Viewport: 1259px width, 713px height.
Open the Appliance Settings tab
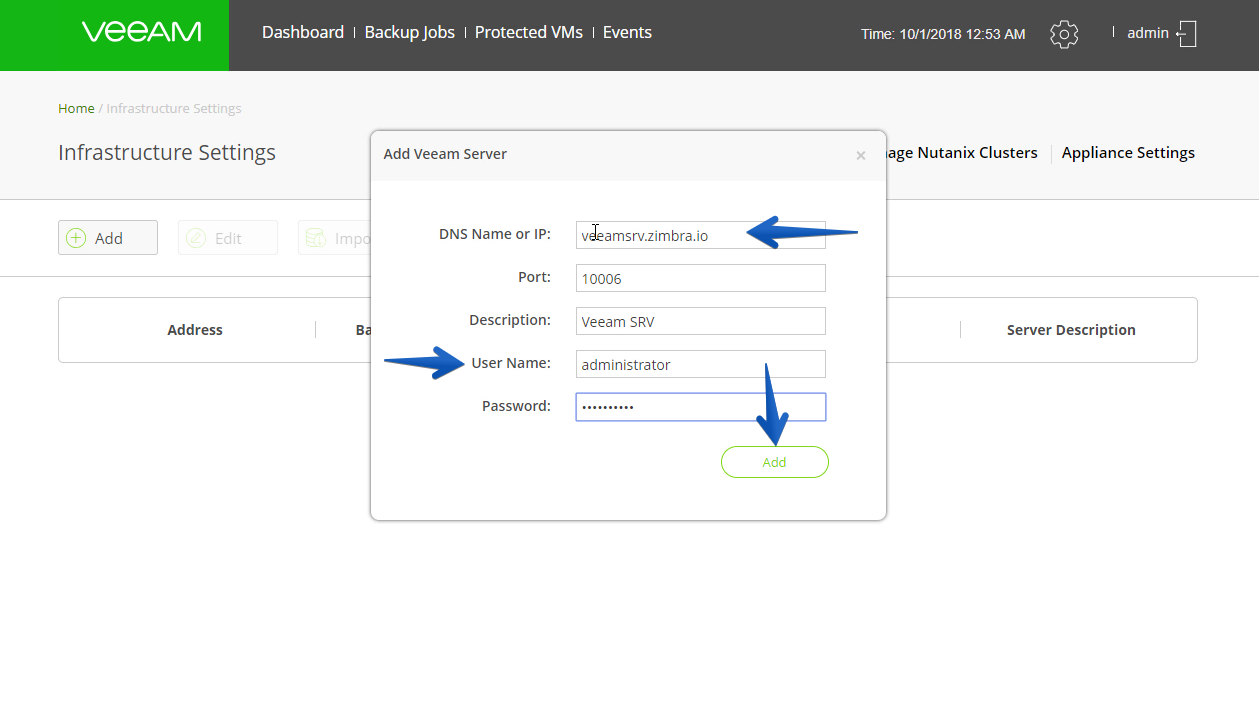click(1128, 153)
